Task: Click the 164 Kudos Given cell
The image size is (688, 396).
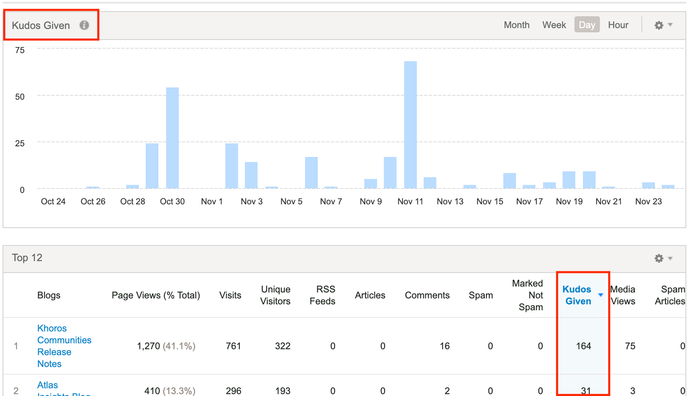Action: click(584, 346)
